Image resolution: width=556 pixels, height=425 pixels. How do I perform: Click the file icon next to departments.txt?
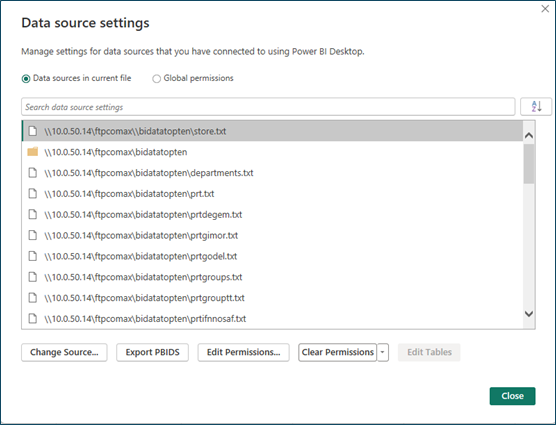pyautogui.click(x=33, y=173)
